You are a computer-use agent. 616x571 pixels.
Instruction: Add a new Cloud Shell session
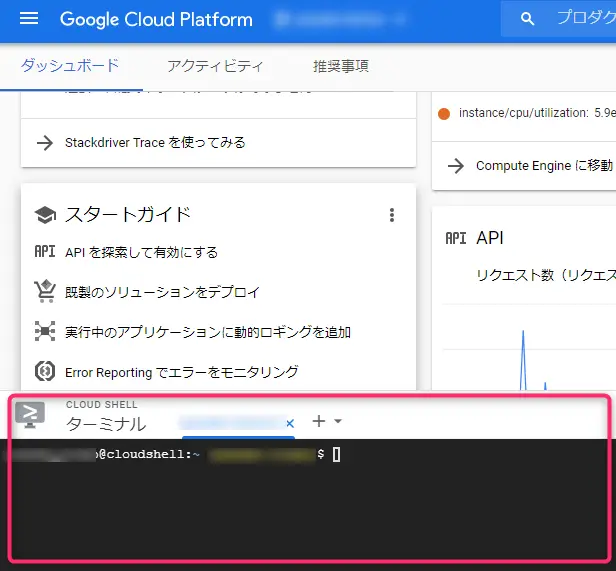click(319, 421)
